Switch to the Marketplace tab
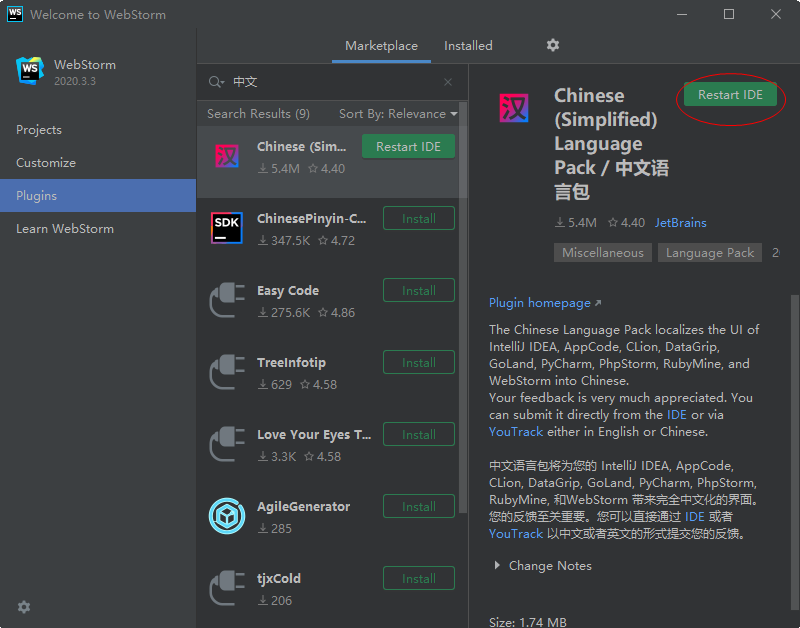Image resolution: width=800 pixels, height=628 pixels. pyautogui.click(x=381, y=46)
